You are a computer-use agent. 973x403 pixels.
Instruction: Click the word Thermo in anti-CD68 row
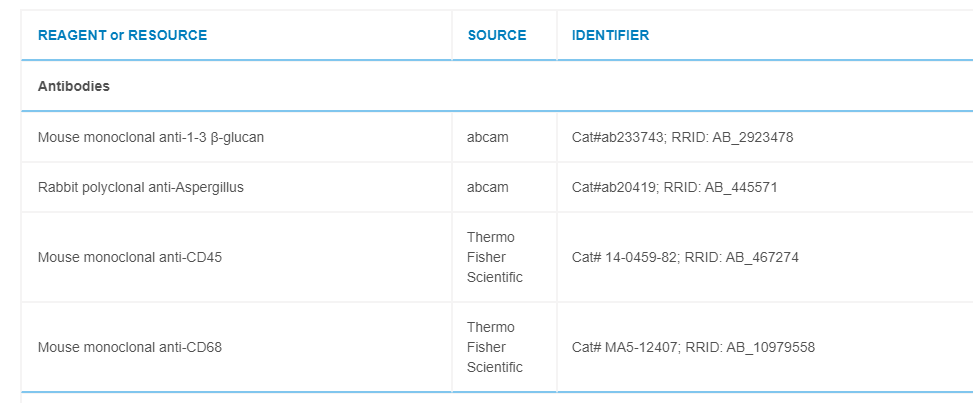[490, 327]
